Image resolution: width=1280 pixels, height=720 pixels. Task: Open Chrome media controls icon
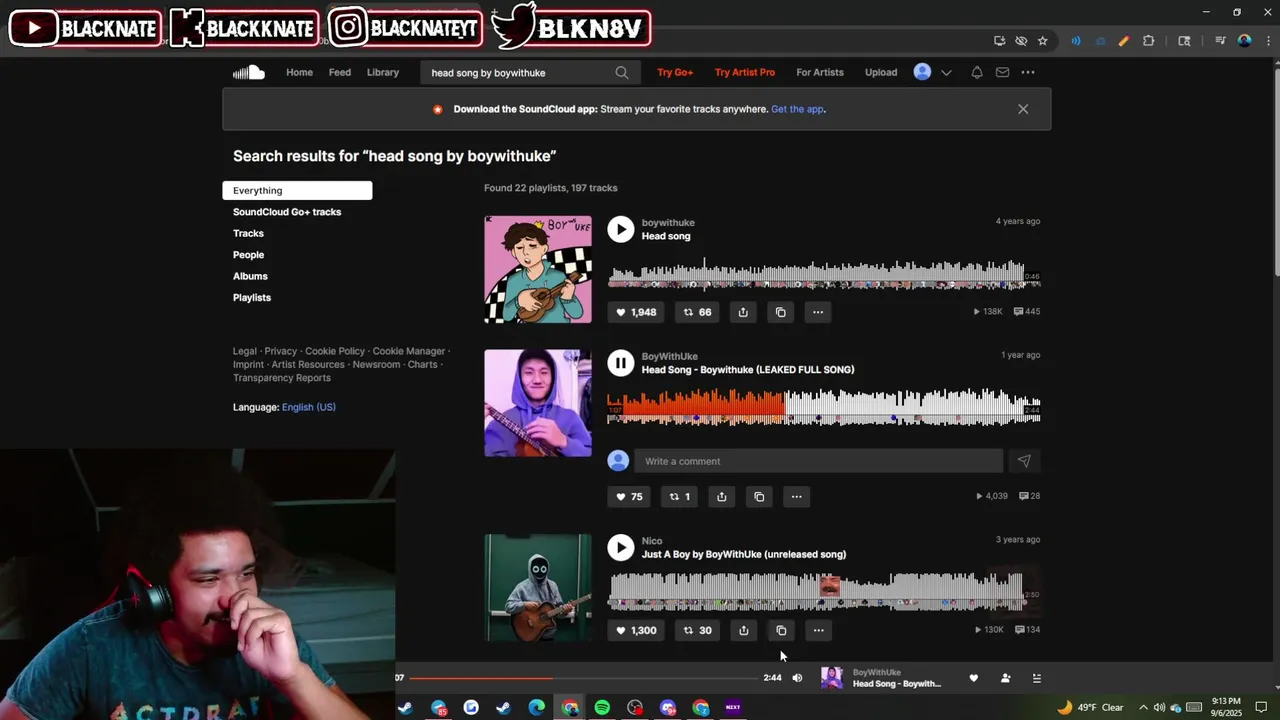(x=1220, y=41)
